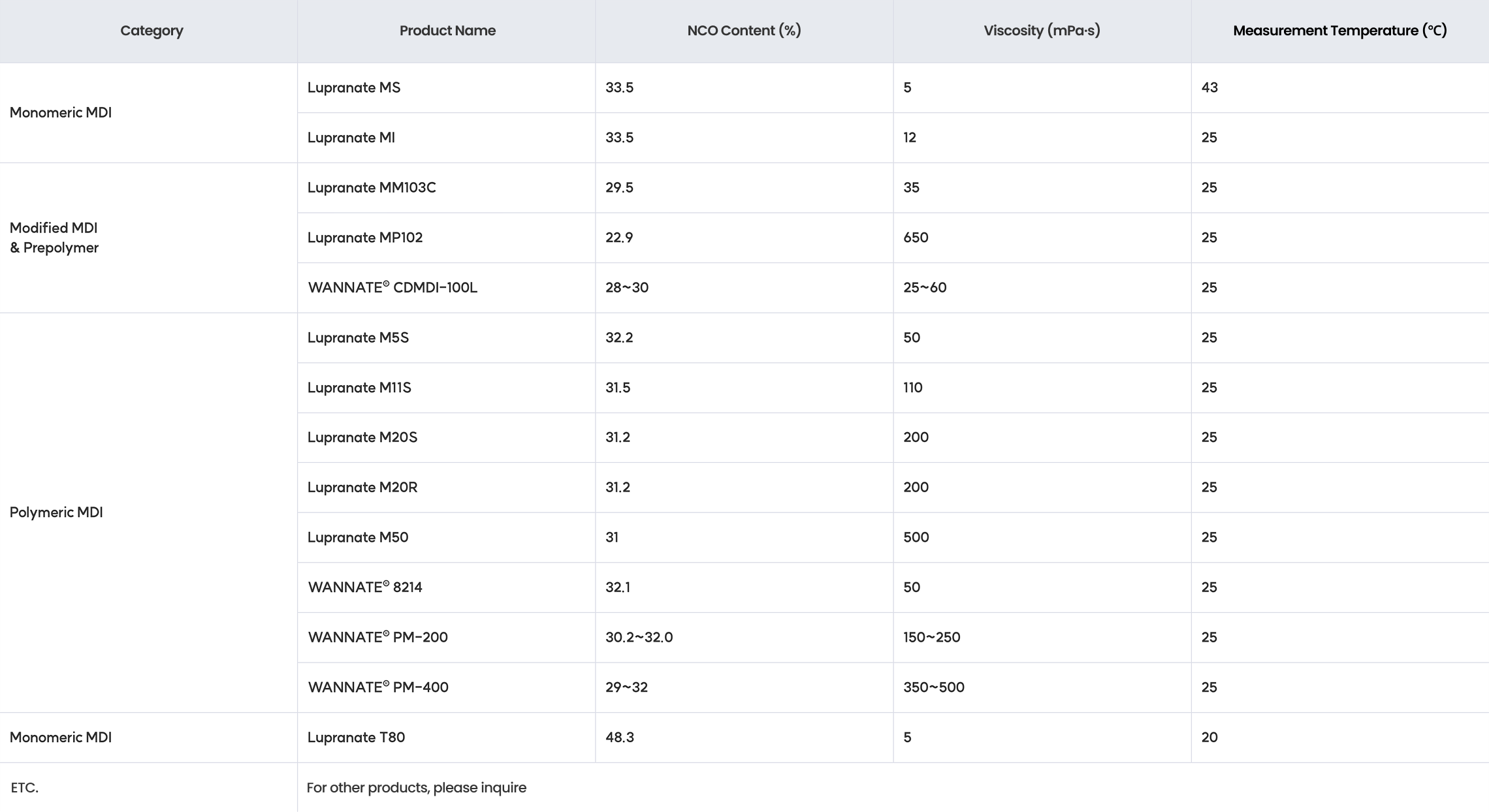Click the NCO Content (%) header
The height and width of the screenshot is (812, 1489).
click(x=744, y=31)
